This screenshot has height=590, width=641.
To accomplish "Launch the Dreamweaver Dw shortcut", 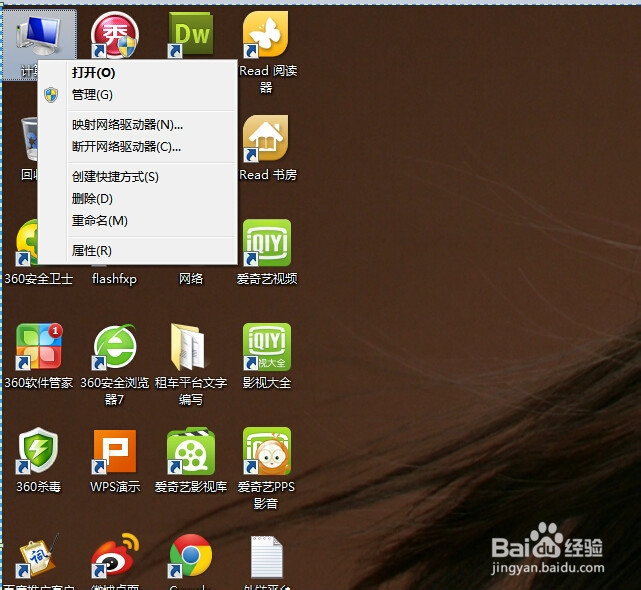I will pyautogui.click(x=191, y=35).
